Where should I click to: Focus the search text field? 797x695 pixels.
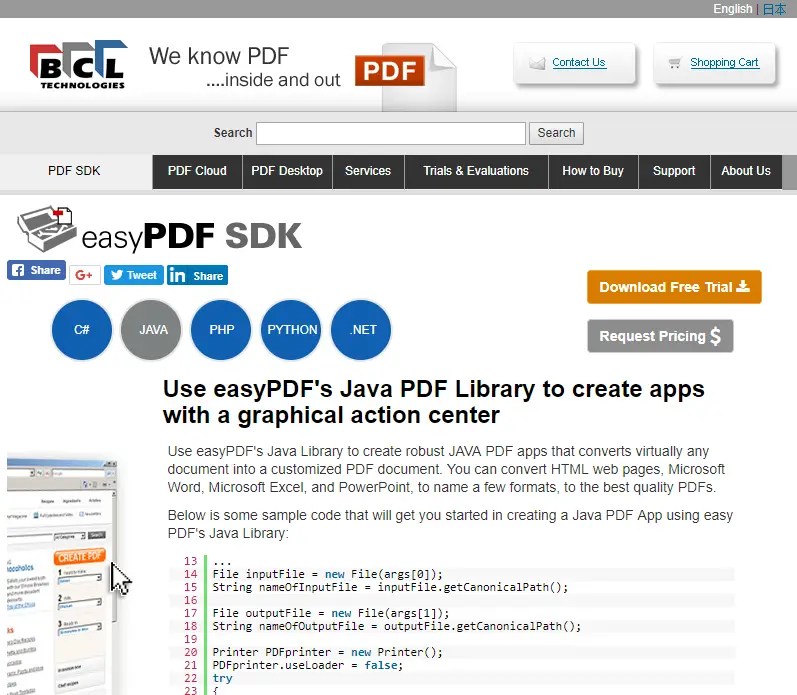point(391,133)
